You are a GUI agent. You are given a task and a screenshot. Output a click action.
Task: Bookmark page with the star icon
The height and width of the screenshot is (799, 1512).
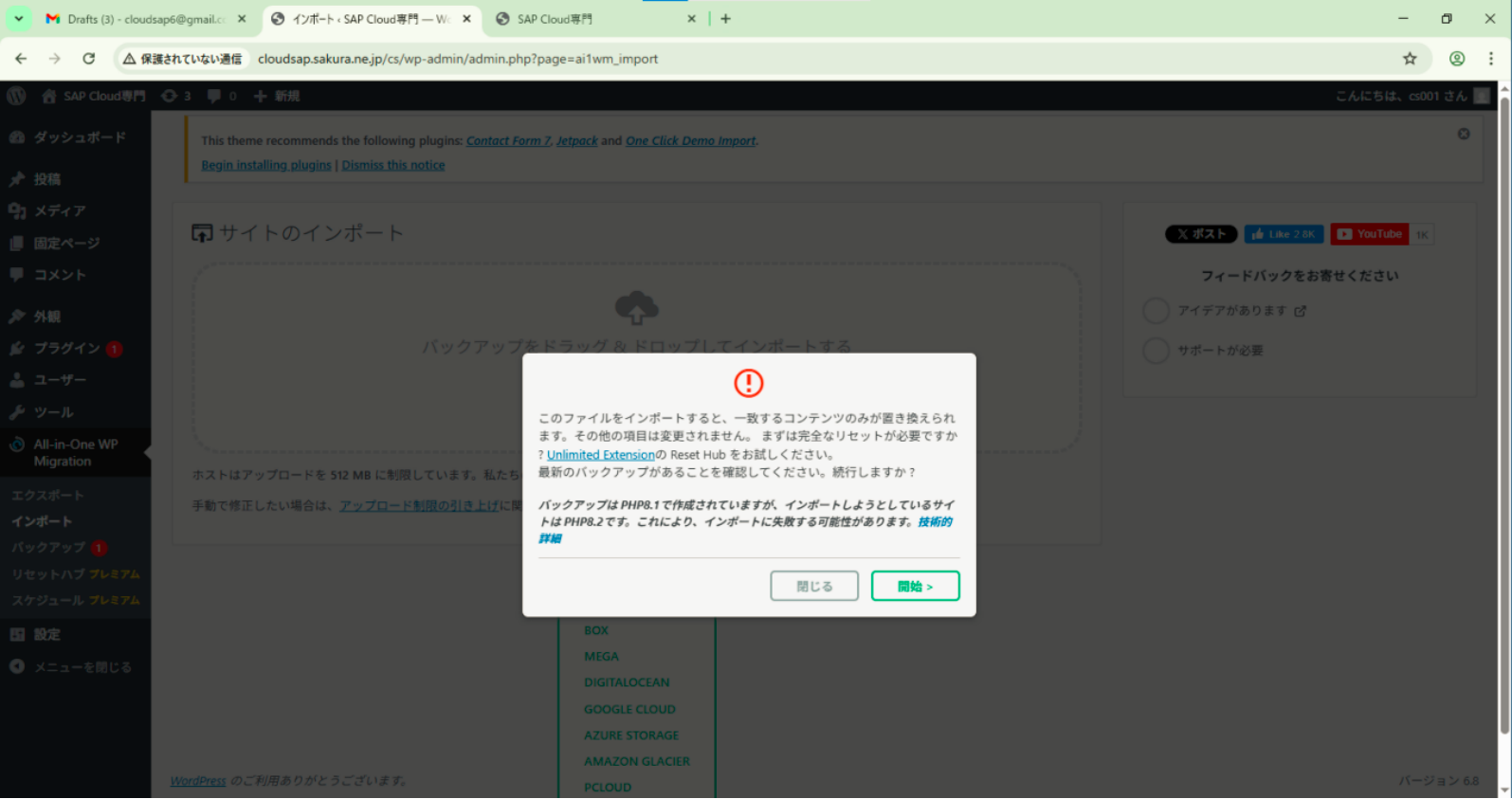[1410, 59]
